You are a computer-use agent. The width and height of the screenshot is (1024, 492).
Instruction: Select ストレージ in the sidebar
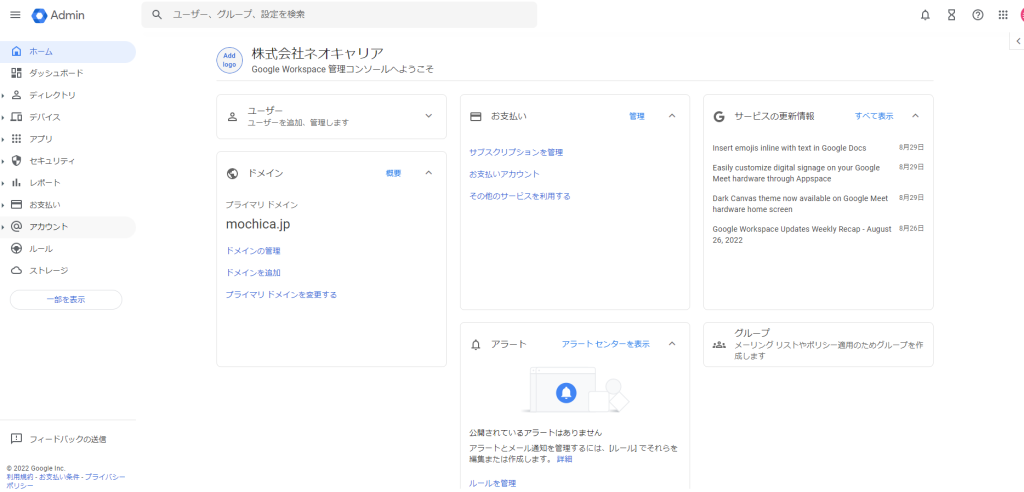point(48,270)
